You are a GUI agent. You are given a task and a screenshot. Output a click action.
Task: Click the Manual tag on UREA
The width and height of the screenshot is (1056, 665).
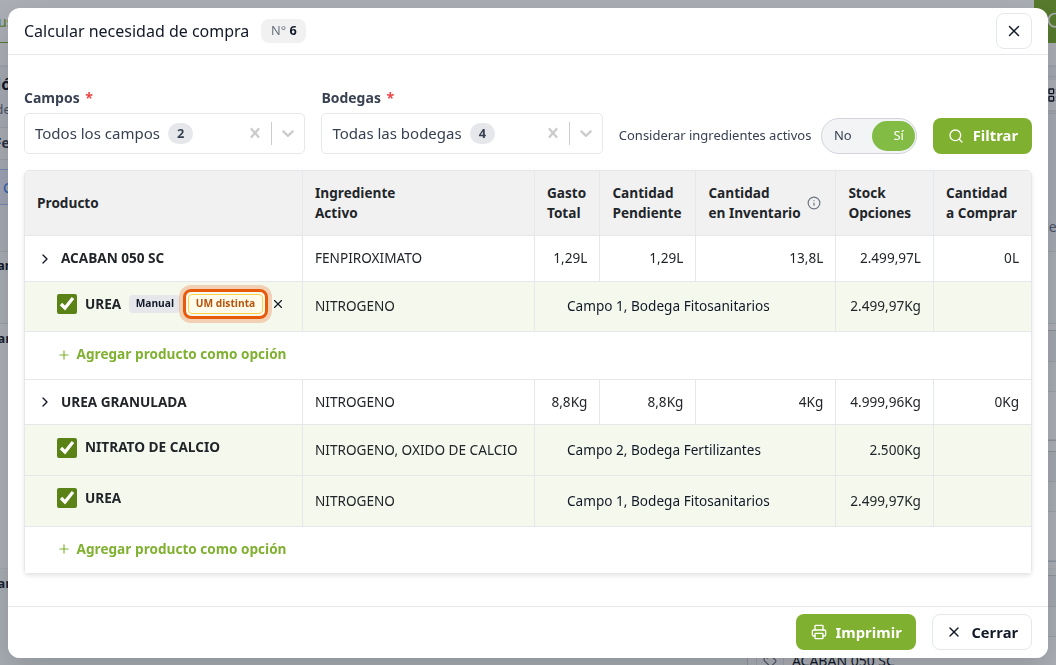(x=155, y=304)
